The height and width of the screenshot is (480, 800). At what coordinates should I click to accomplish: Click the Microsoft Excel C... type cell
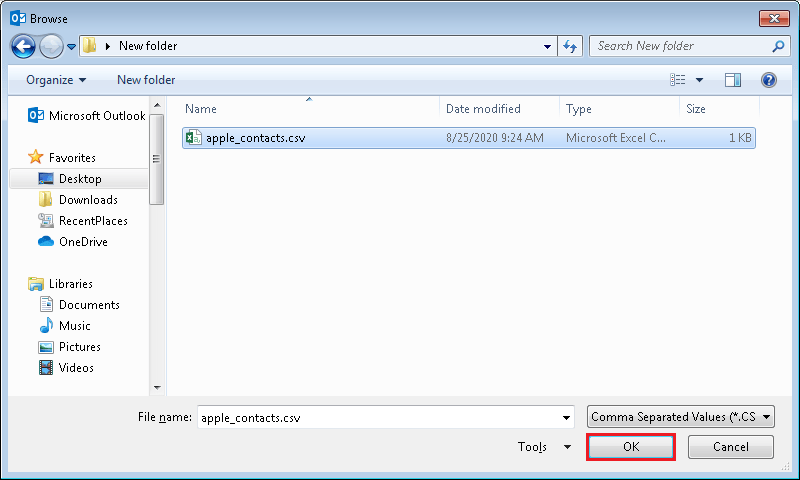point(615,138)
